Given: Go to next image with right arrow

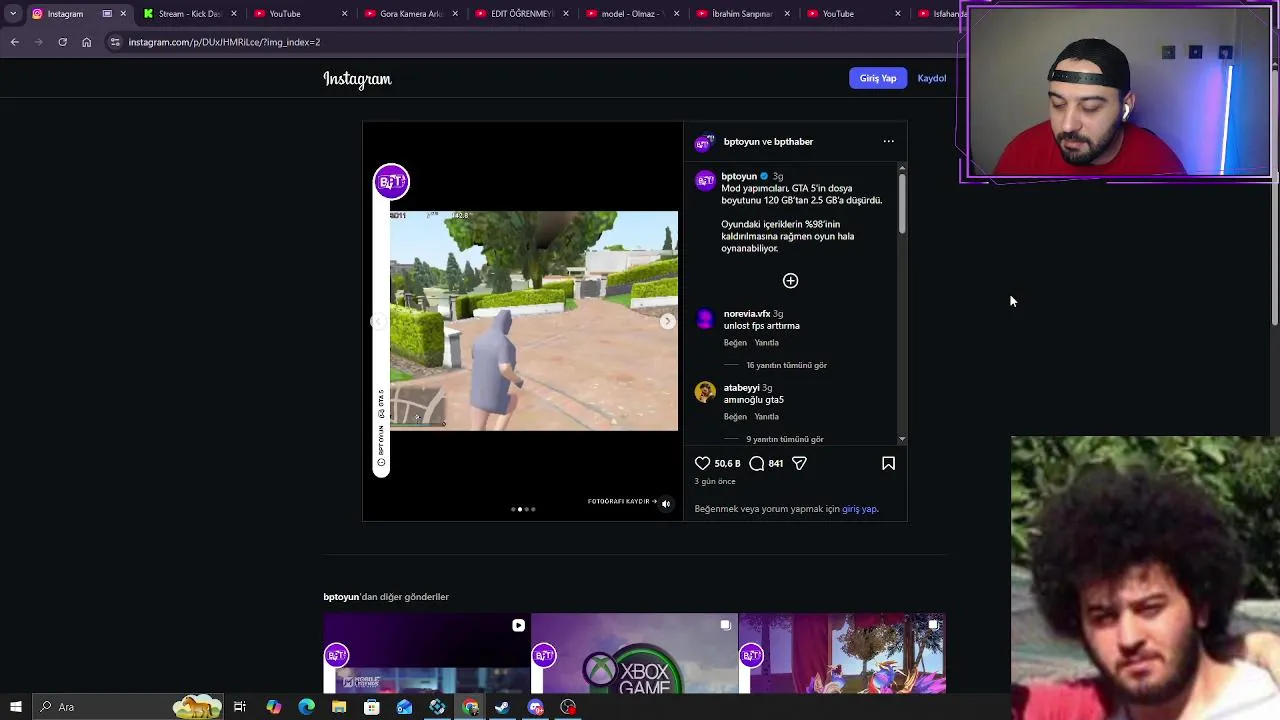Looking at the screenshot, I should pyautogui.click(x=667, y=321).
